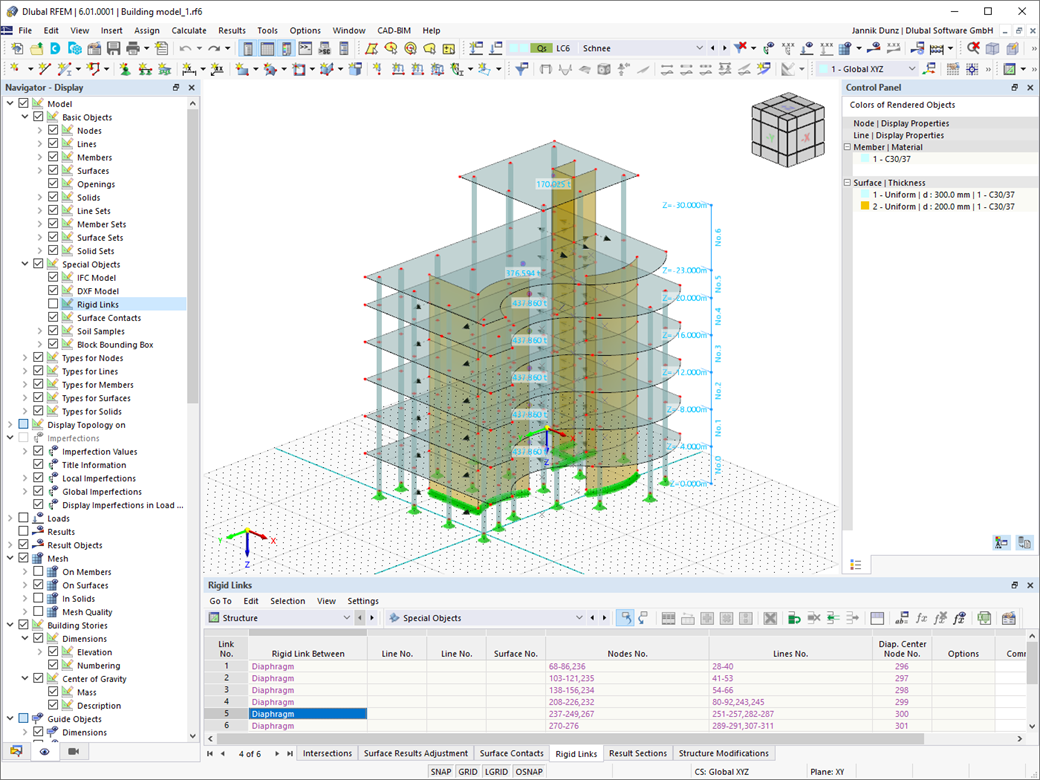This screenshot has height=780, width=1040.
Task: Open the Results menu
Action: click(231, 31)
